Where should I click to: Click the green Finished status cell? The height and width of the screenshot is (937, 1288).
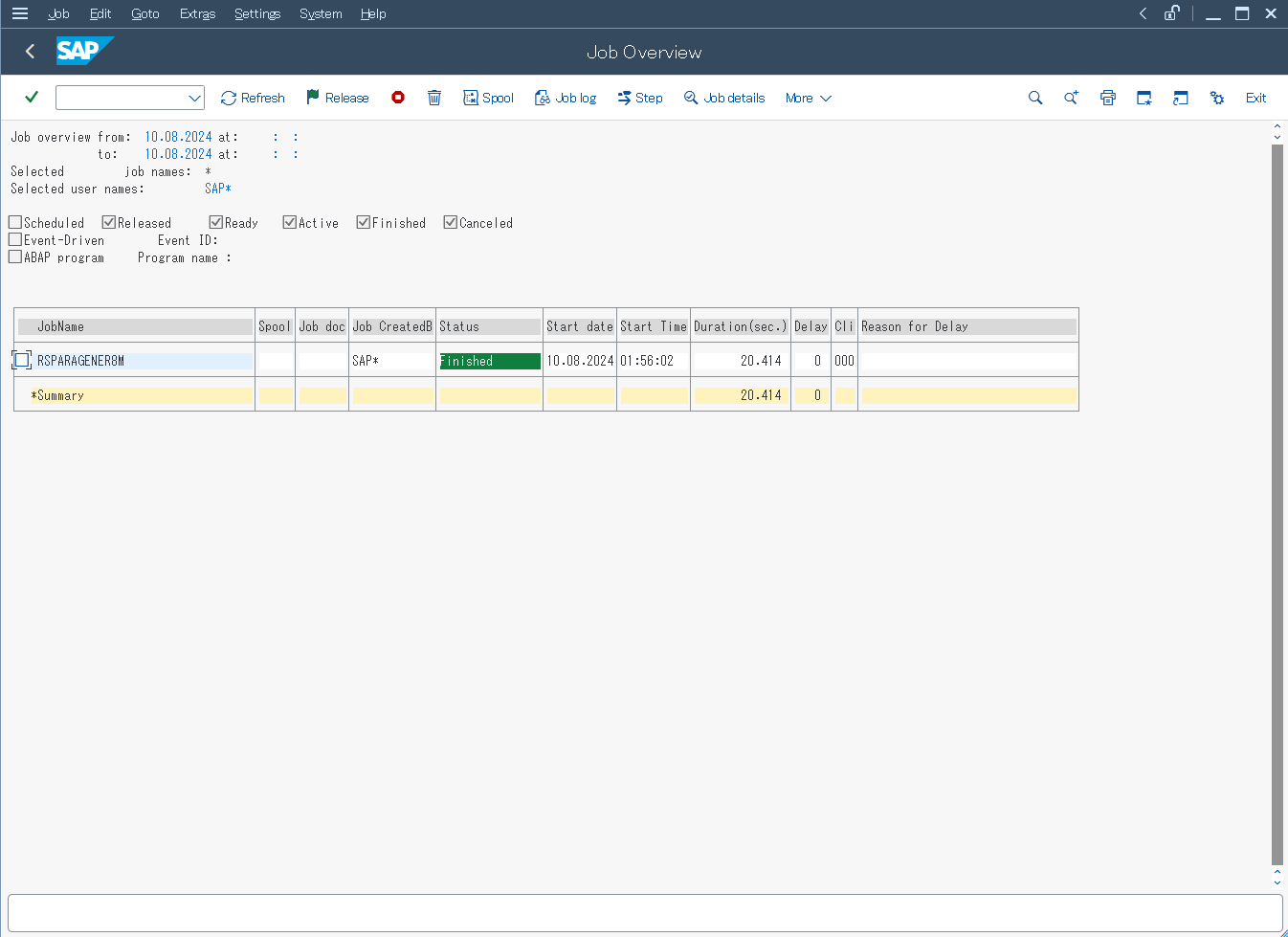pos(489,361)
